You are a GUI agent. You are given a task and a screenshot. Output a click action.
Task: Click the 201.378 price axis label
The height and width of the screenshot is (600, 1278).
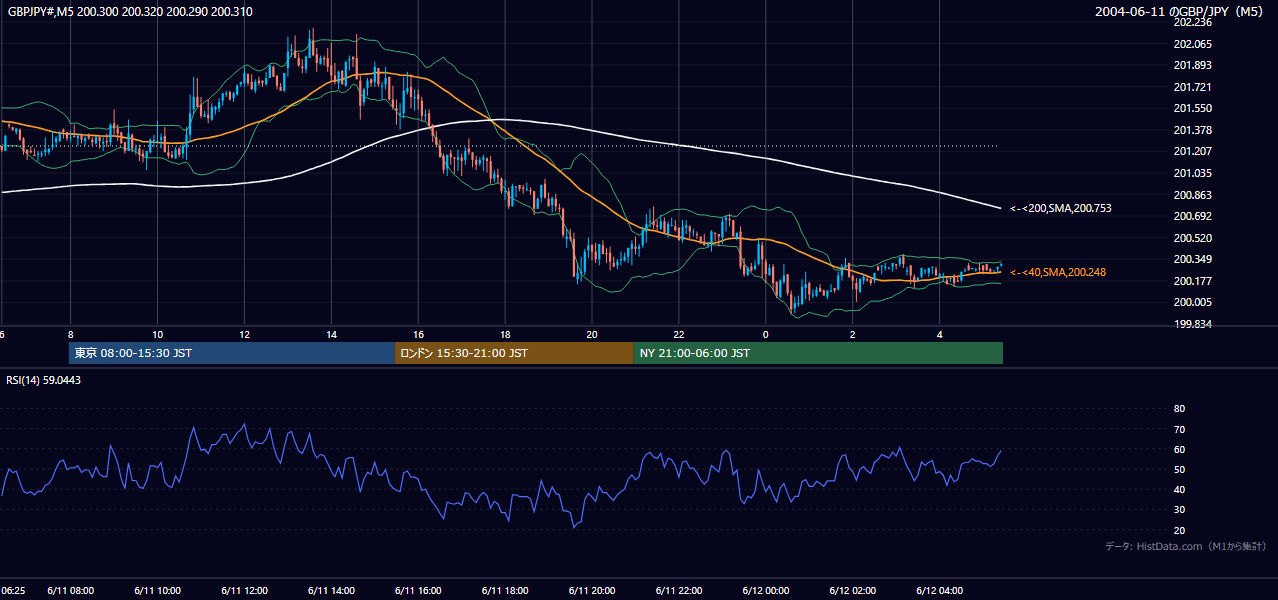(1192, 130)
